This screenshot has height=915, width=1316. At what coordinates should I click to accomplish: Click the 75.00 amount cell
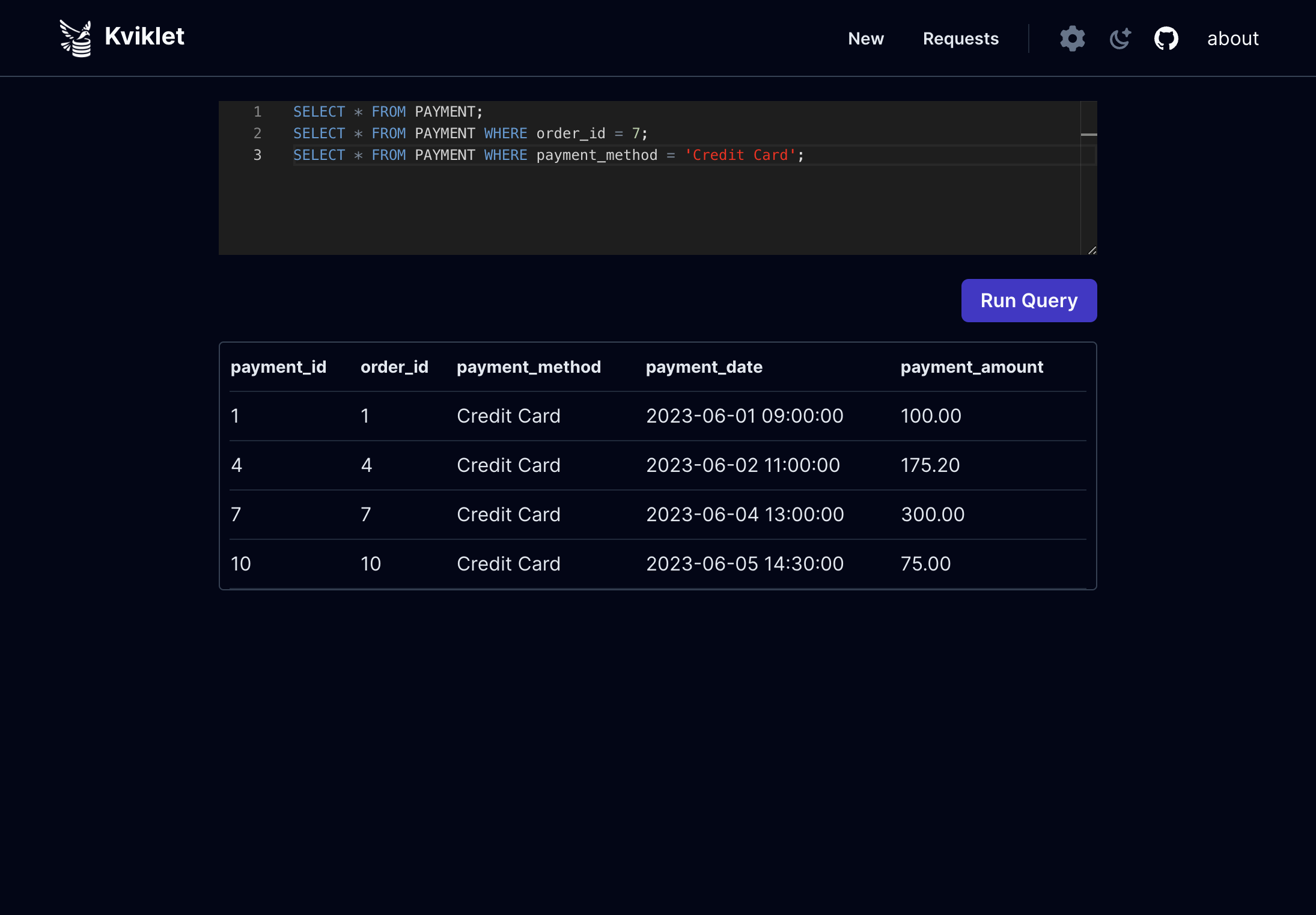tap(925, 564)
